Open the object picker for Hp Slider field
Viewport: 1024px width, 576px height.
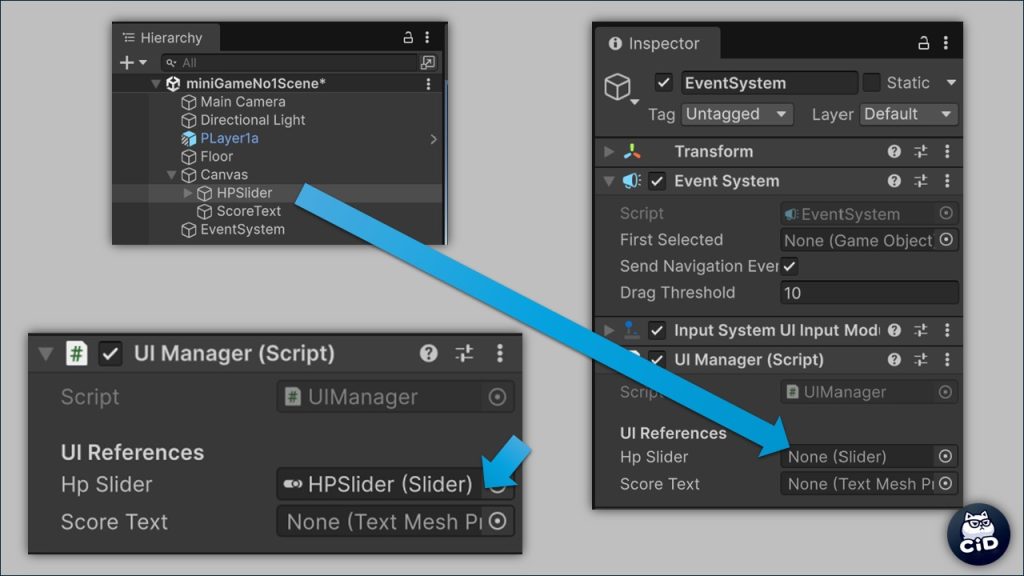(945, 456)
